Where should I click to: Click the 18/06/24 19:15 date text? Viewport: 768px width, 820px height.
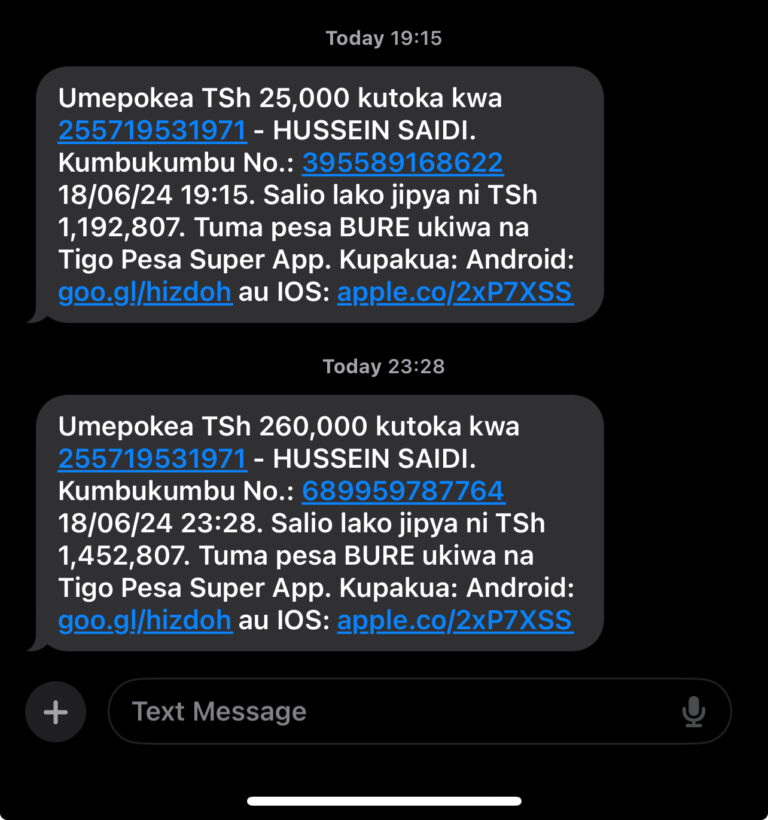(156, 195)
